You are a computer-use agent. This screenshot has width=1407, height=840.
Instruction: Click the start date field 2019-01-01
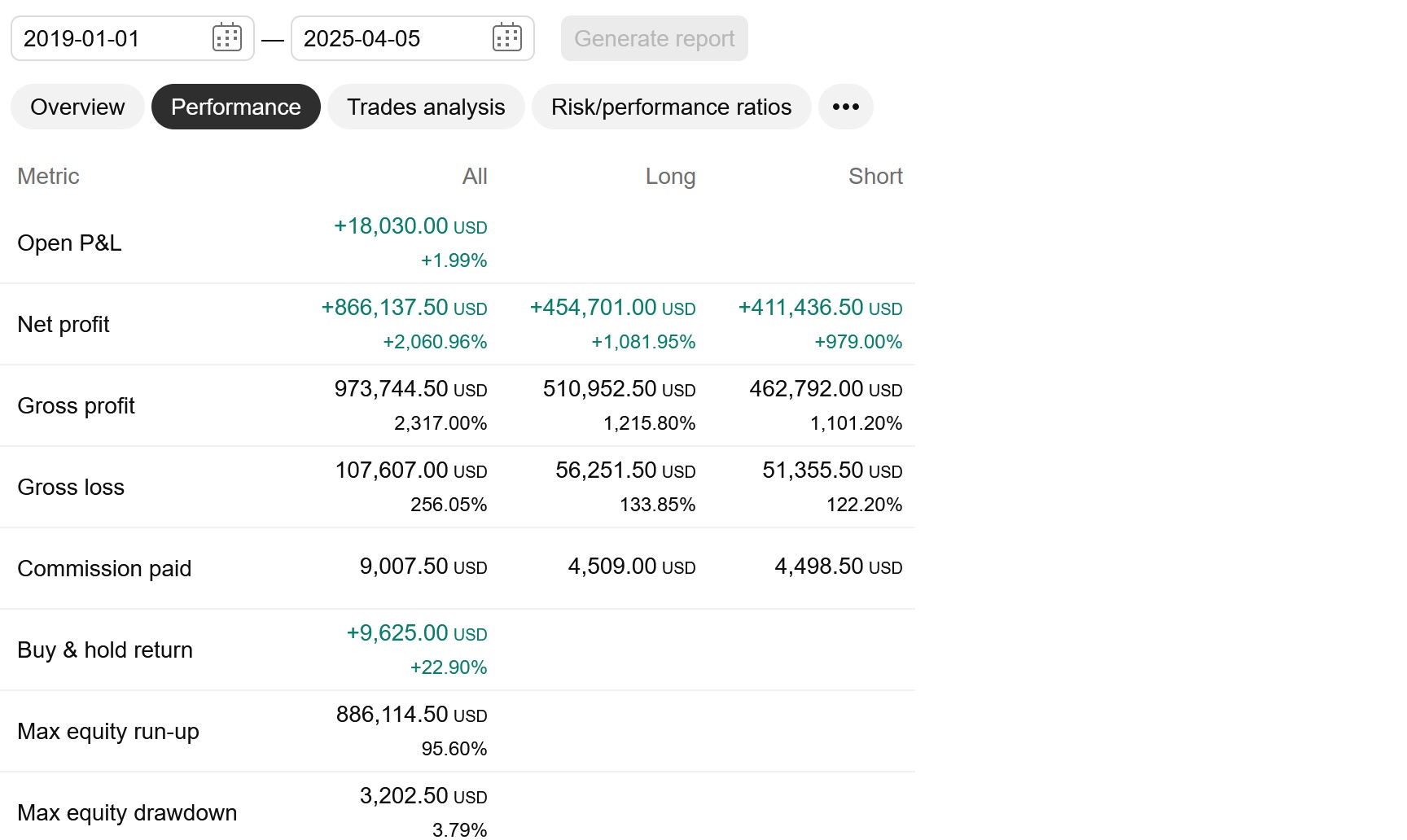[x=106, y=38]
